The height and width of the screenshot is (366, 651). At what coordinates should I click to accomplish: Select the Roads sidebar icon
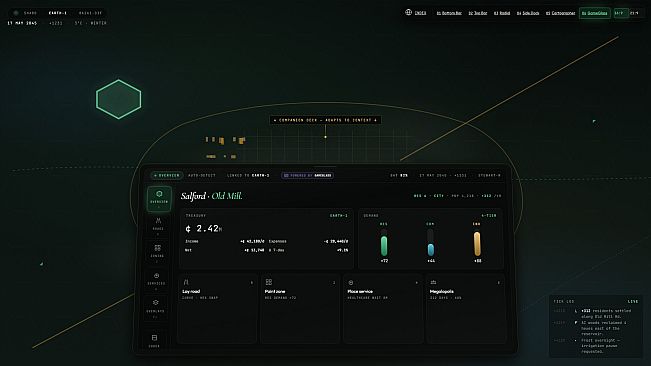[x=158, y=226]
